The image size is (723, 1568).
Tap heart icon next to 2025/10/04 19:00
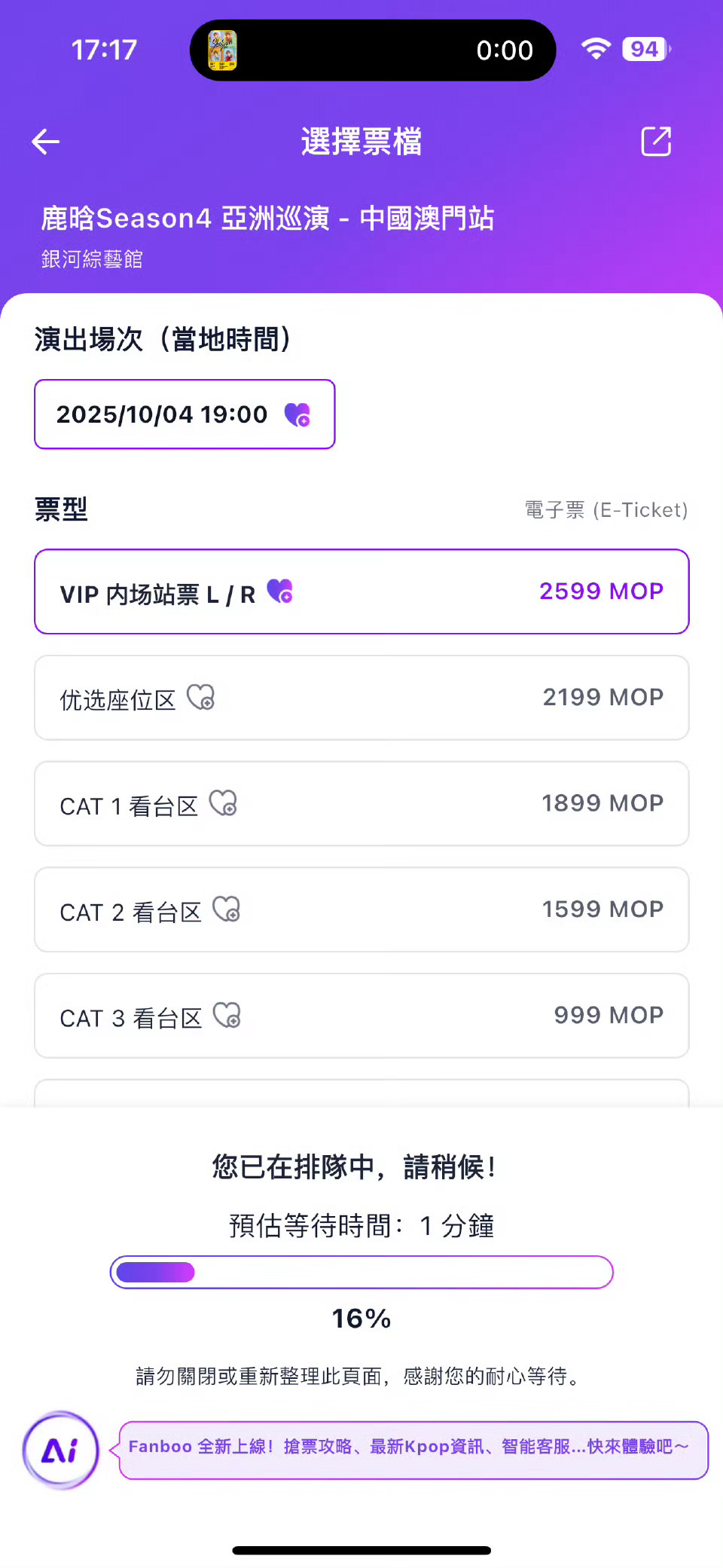click(297, 414)
